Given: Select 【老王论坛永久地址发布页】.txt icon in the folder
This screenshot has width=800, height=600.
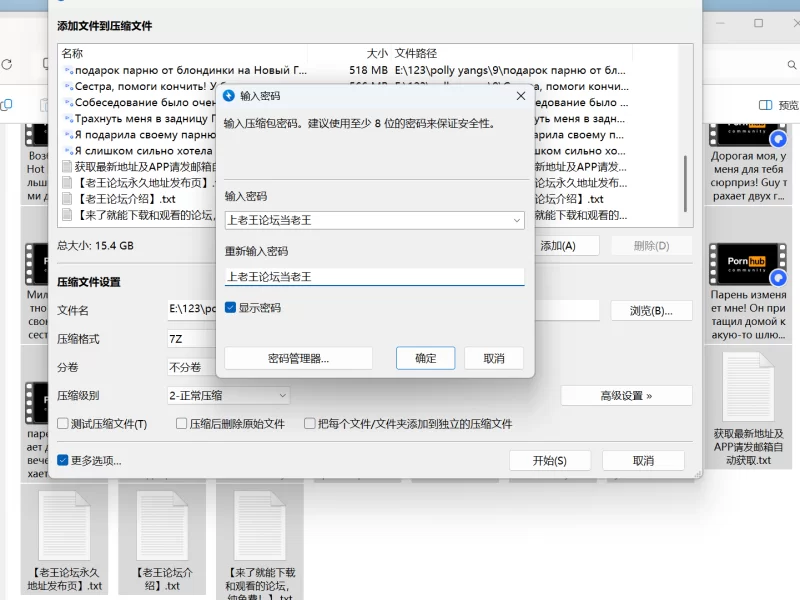Looking at the screenshot, I should tap(65, 527).
